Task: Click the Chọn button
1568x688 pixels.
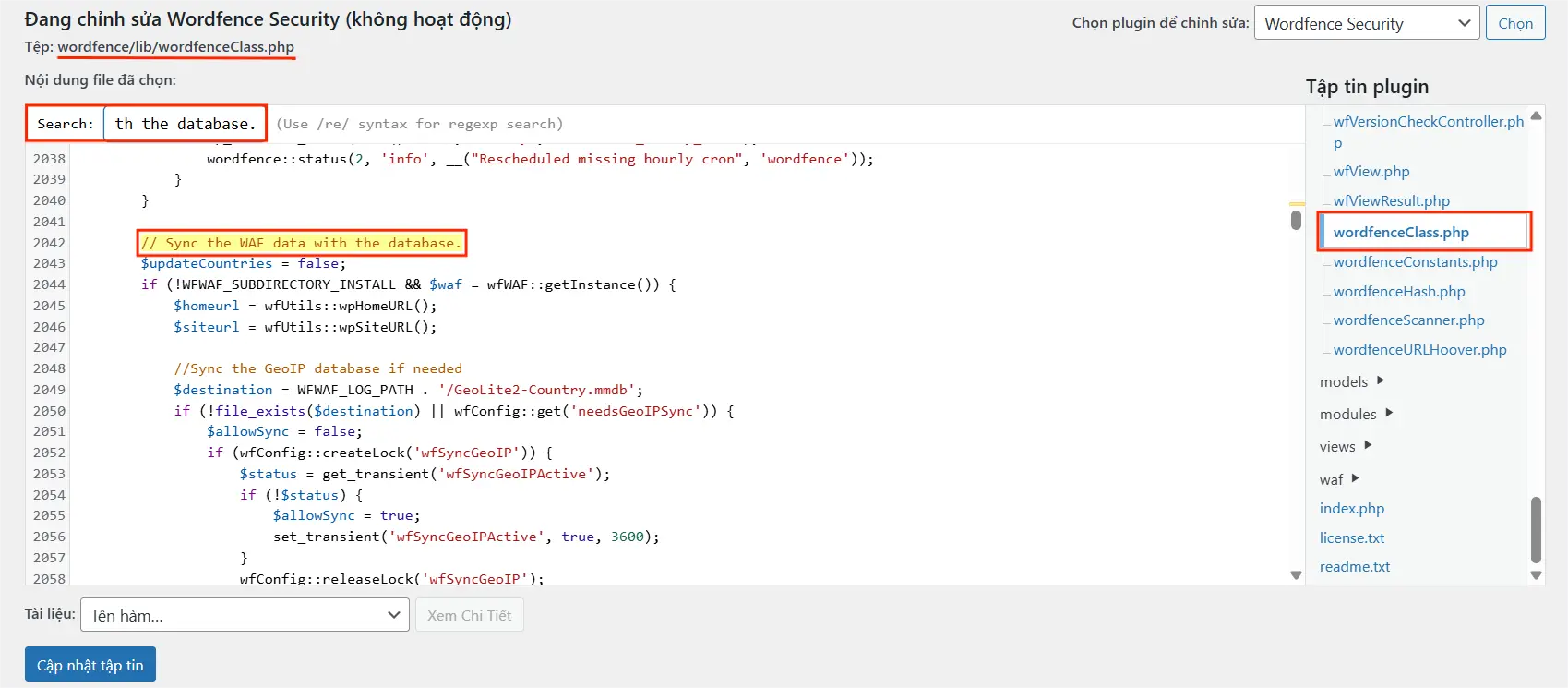Action: point(1514,23)
